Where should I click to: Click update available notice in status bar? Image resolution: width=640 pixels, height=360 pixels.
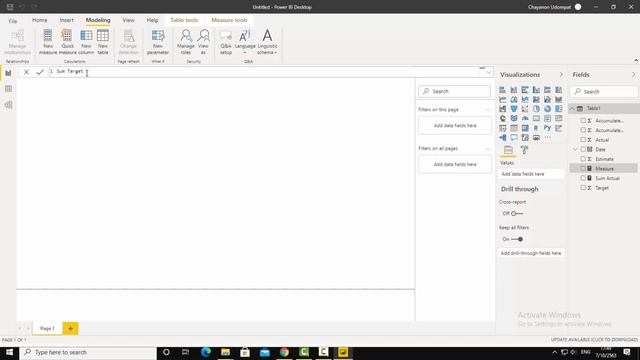click(594, 340)
